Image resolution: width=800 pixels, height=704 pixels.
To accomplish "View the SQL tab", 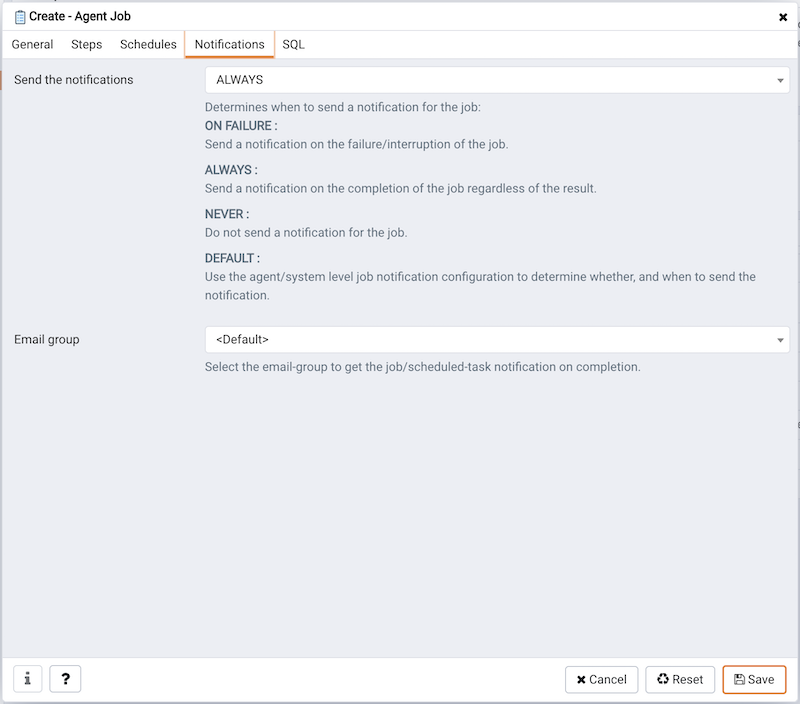I will [x=293, y=44].
